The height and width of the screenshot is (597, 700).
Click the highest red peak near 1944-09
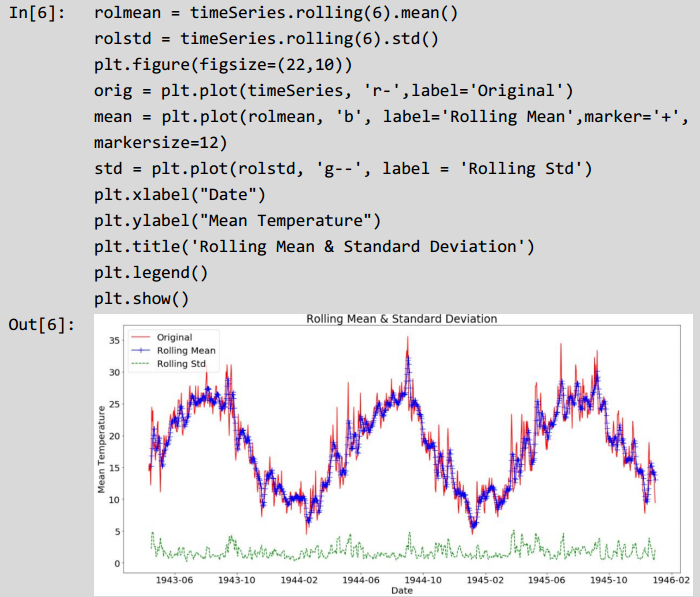click(407, 338)
